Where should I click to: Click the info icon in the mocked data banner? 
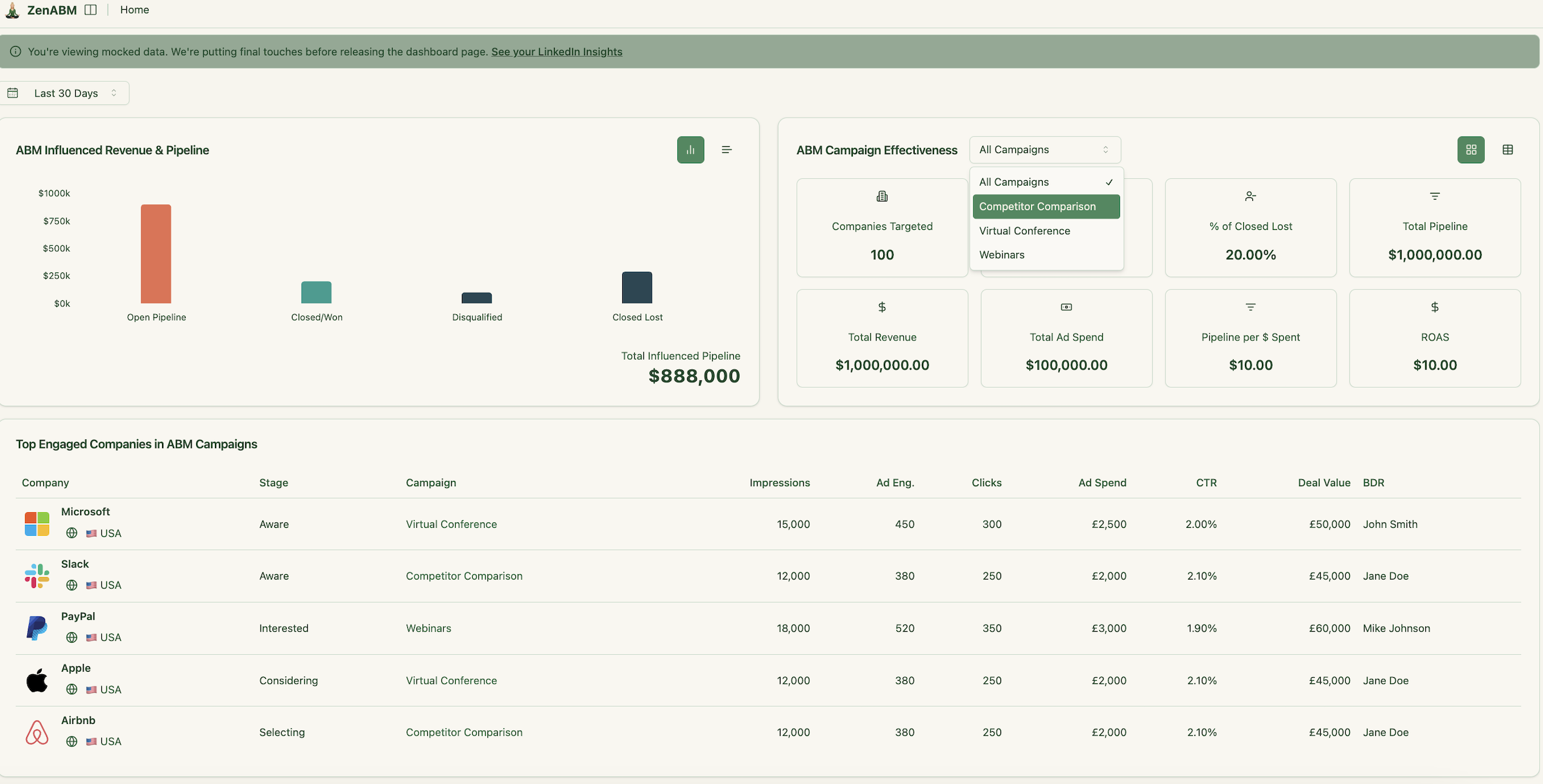click(15, 52)
